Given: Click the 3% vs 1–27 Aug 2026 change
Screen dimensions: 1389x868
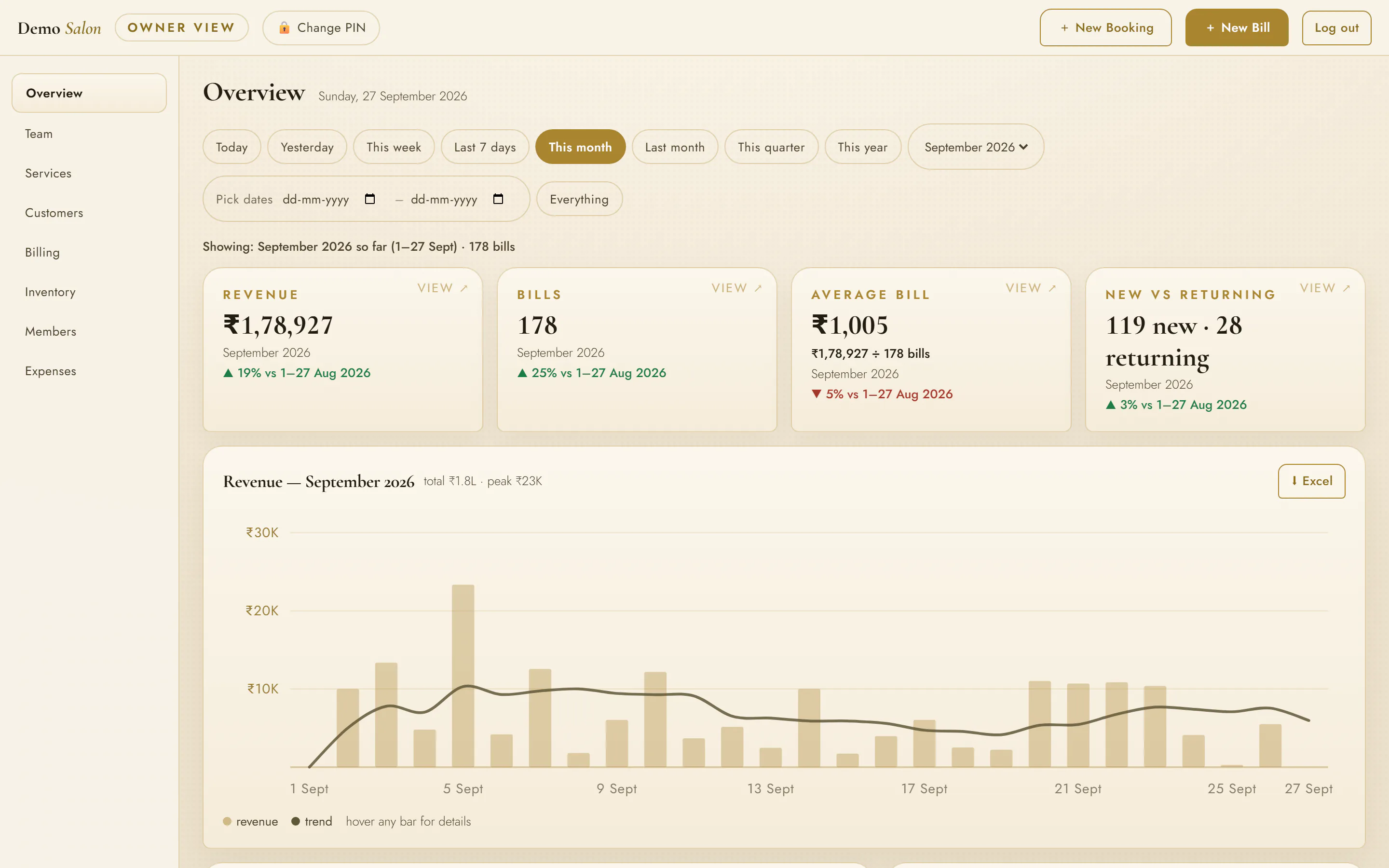Looking at the screenshot, I should click(x=1176, y=405).
